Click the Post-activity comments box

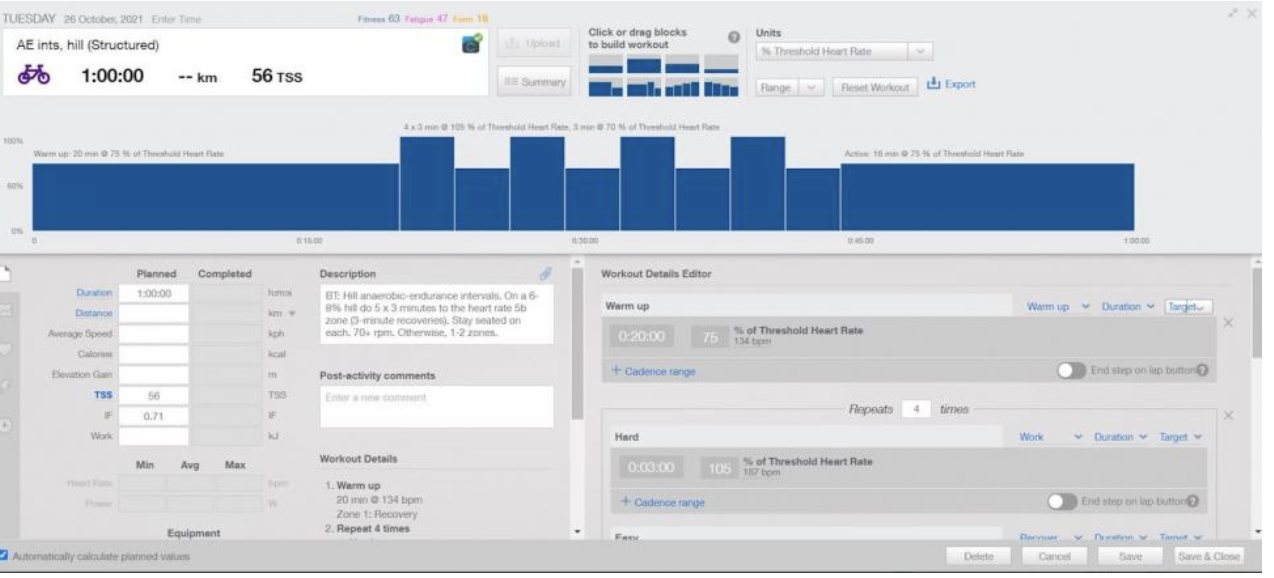[436, 406]
